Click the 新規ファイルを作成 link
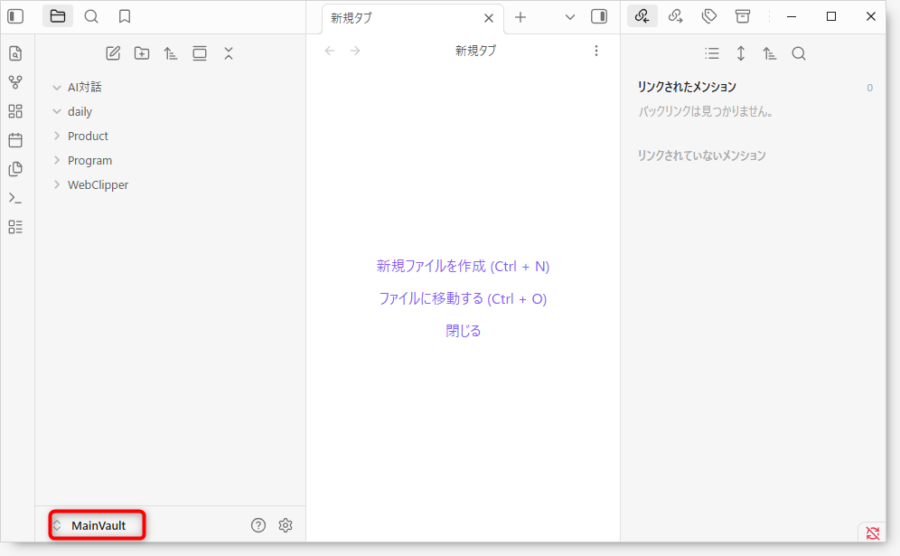 point(463,266)
